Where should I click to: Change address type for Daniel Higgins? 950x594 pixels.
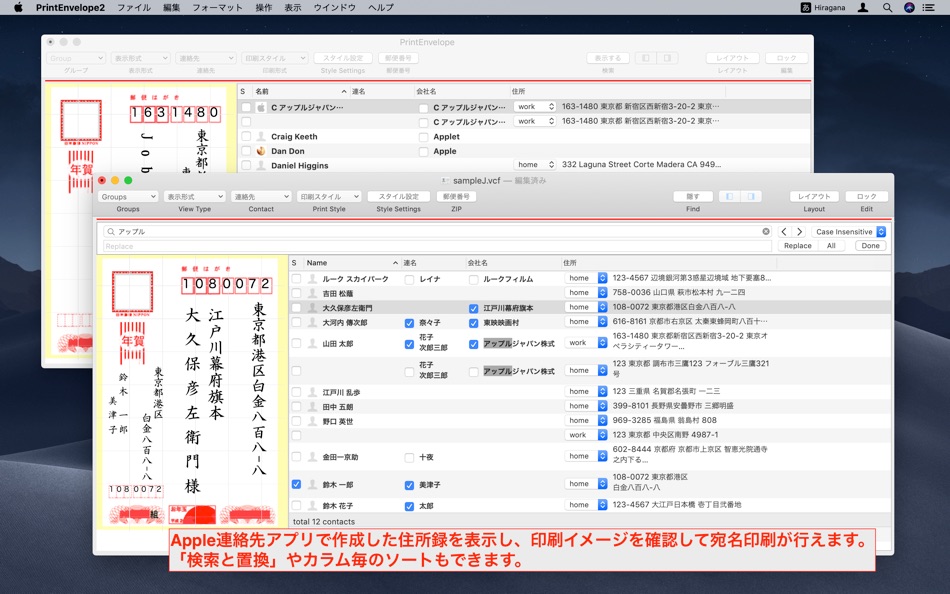(x=534, y=164)
